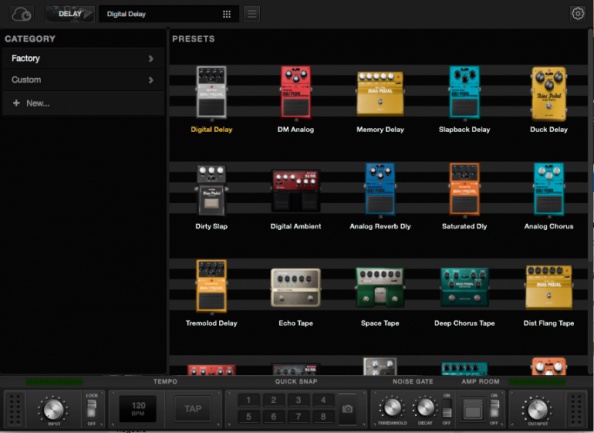Click the output-side speaker grille icon

tap(576, 410)
